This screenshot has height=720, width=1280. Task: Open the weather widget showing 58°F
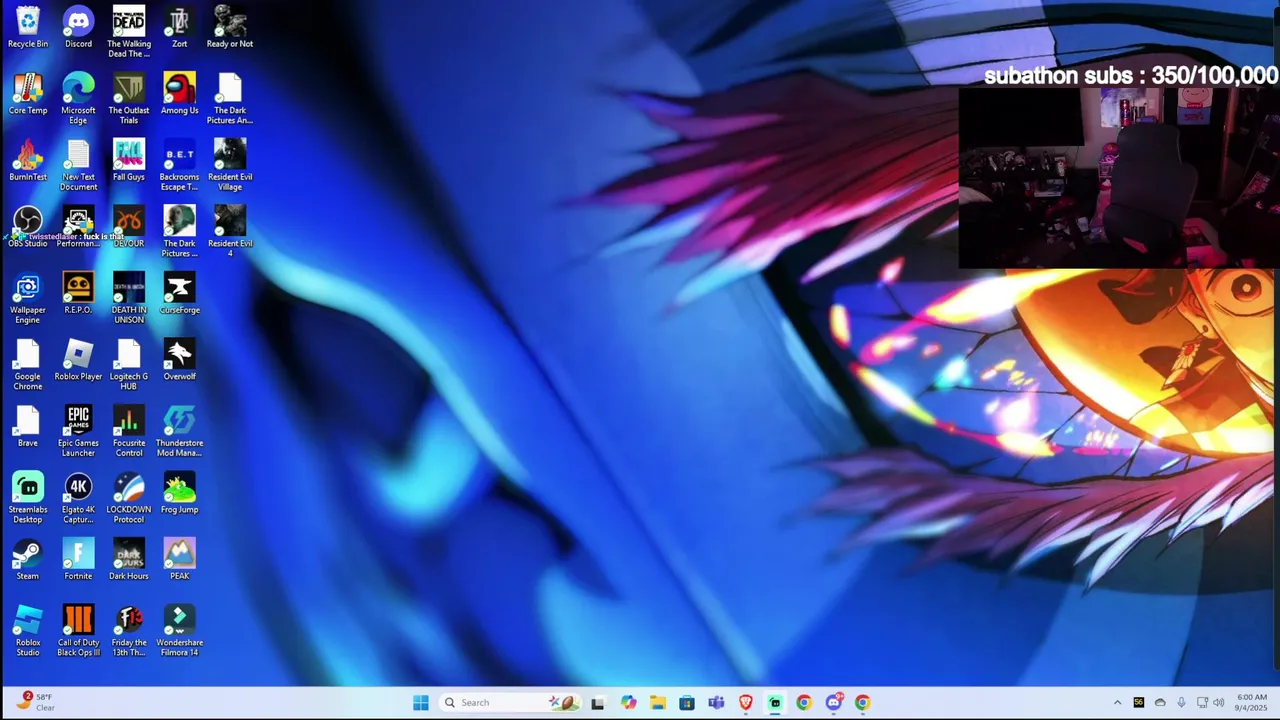pyautogui.click(x=35, y=702)
